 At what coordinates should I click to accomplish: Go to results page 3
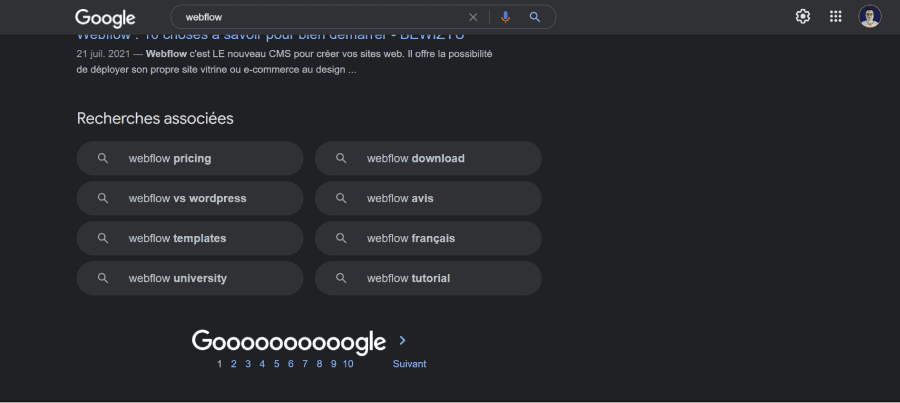(x=248, y=364)
